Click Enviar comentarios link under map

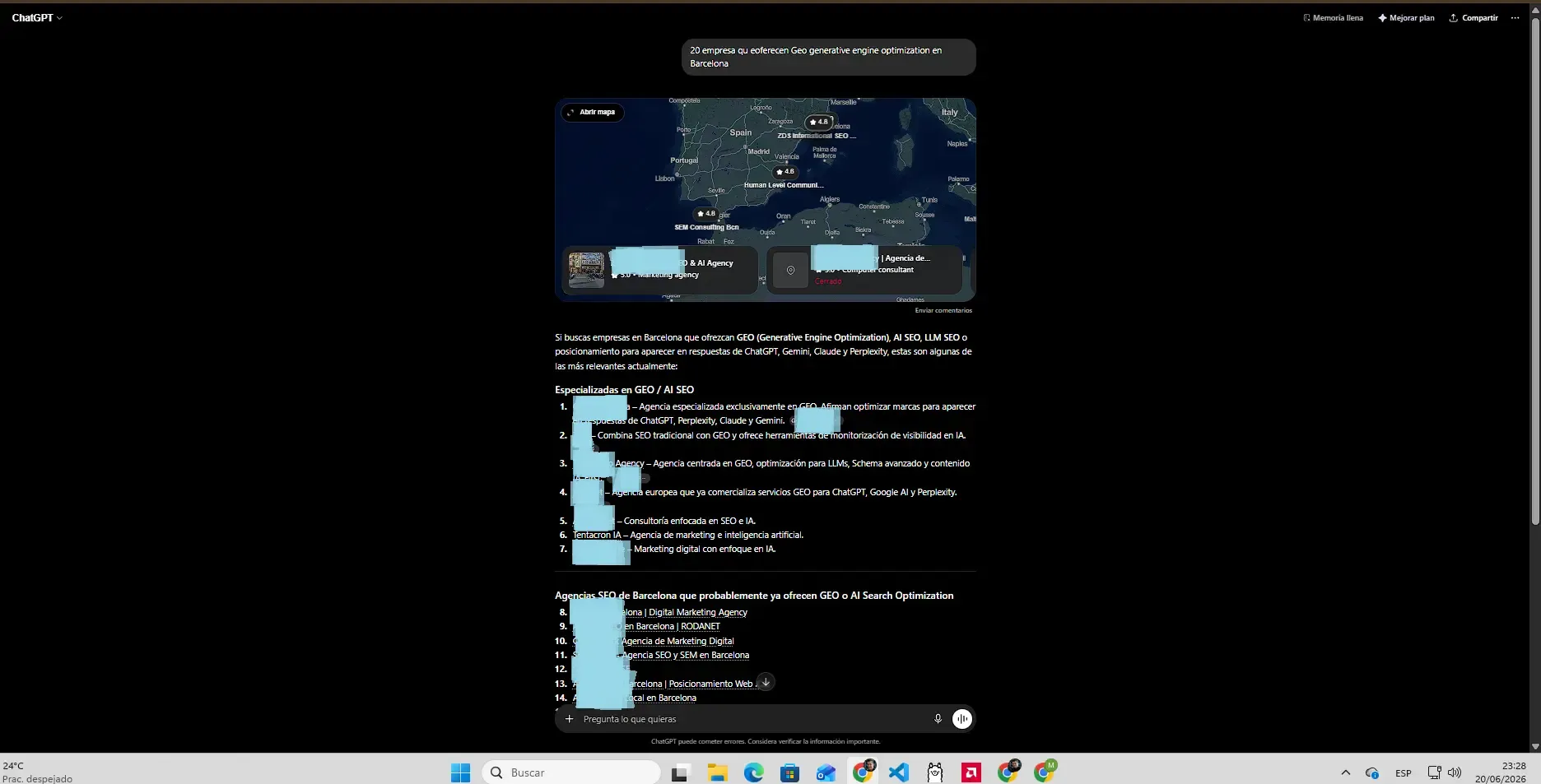(x=943, y=311)
